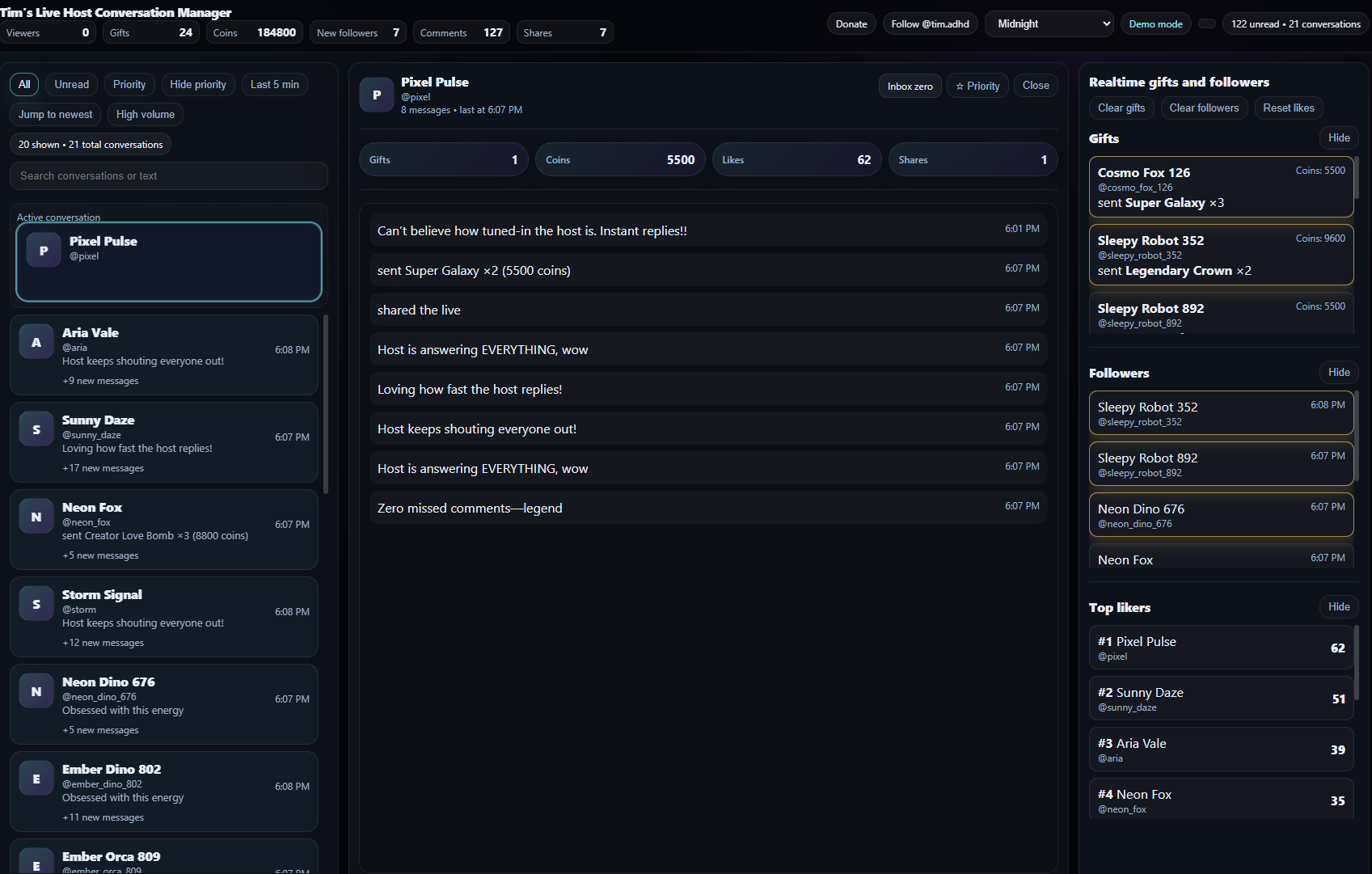This screenshot has height=874, width=1372.
Task: Click Aria Vale's avatar letter A
Action: coord(36,343)
